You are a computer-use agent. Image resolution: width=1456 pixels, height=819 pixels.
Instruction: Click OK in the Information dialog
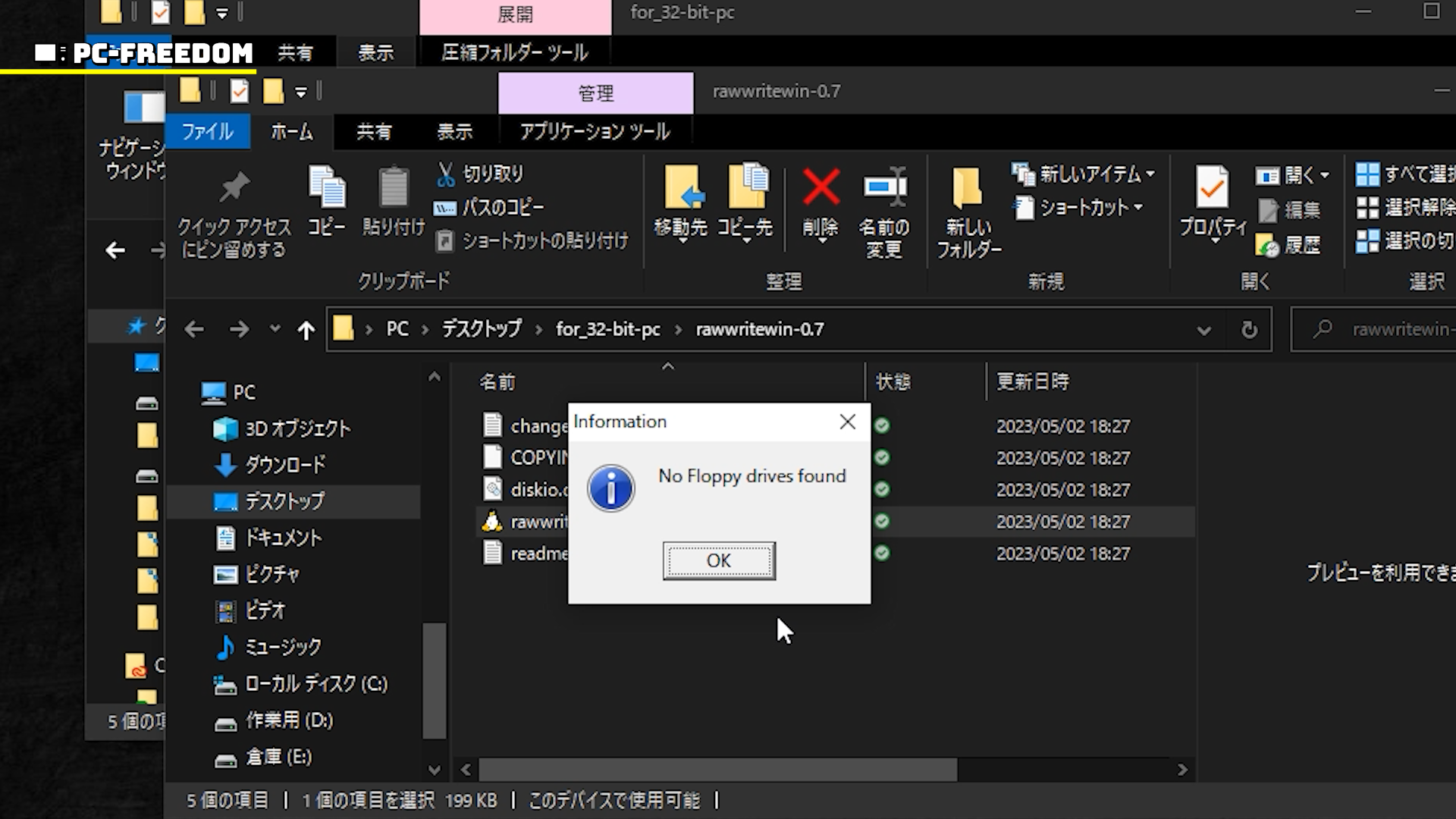coord(718,560)
